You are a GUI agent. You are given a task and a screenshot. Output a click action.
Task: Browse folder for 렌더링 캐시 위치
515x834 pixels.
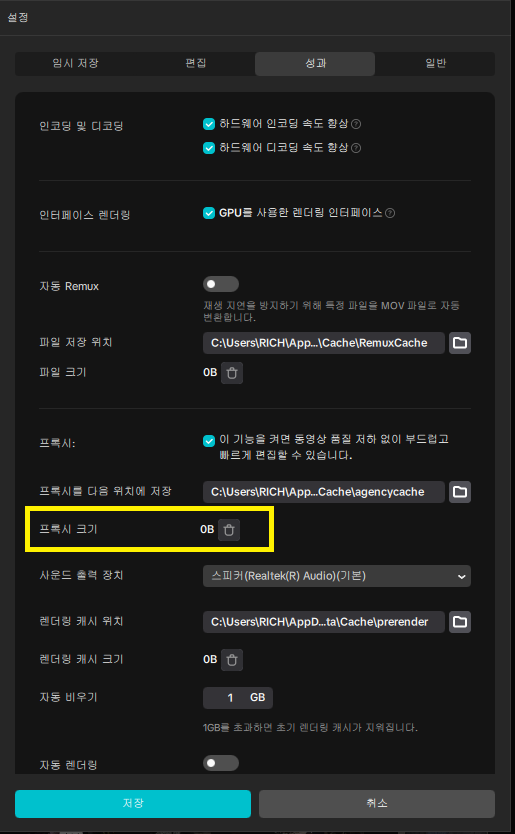(460, 622)
